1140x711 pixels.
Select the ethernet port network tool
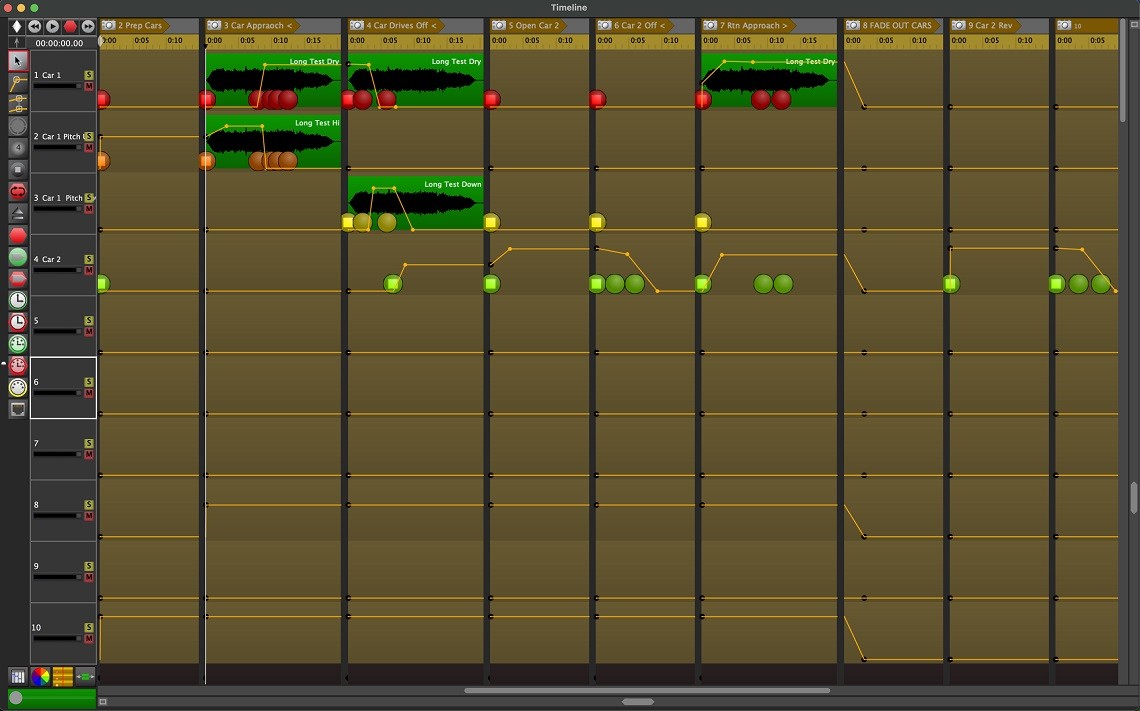[17, 409]
